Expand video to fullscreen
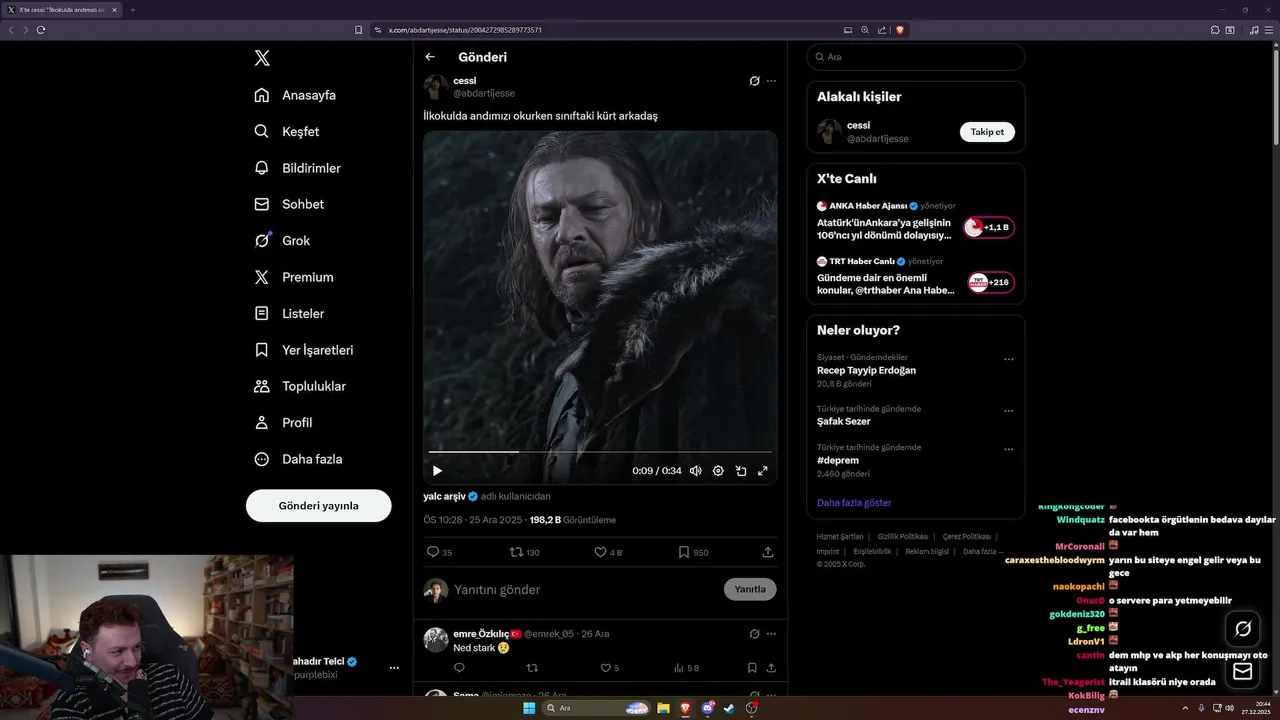This screenshot has height=720, width=1280. 763,471
